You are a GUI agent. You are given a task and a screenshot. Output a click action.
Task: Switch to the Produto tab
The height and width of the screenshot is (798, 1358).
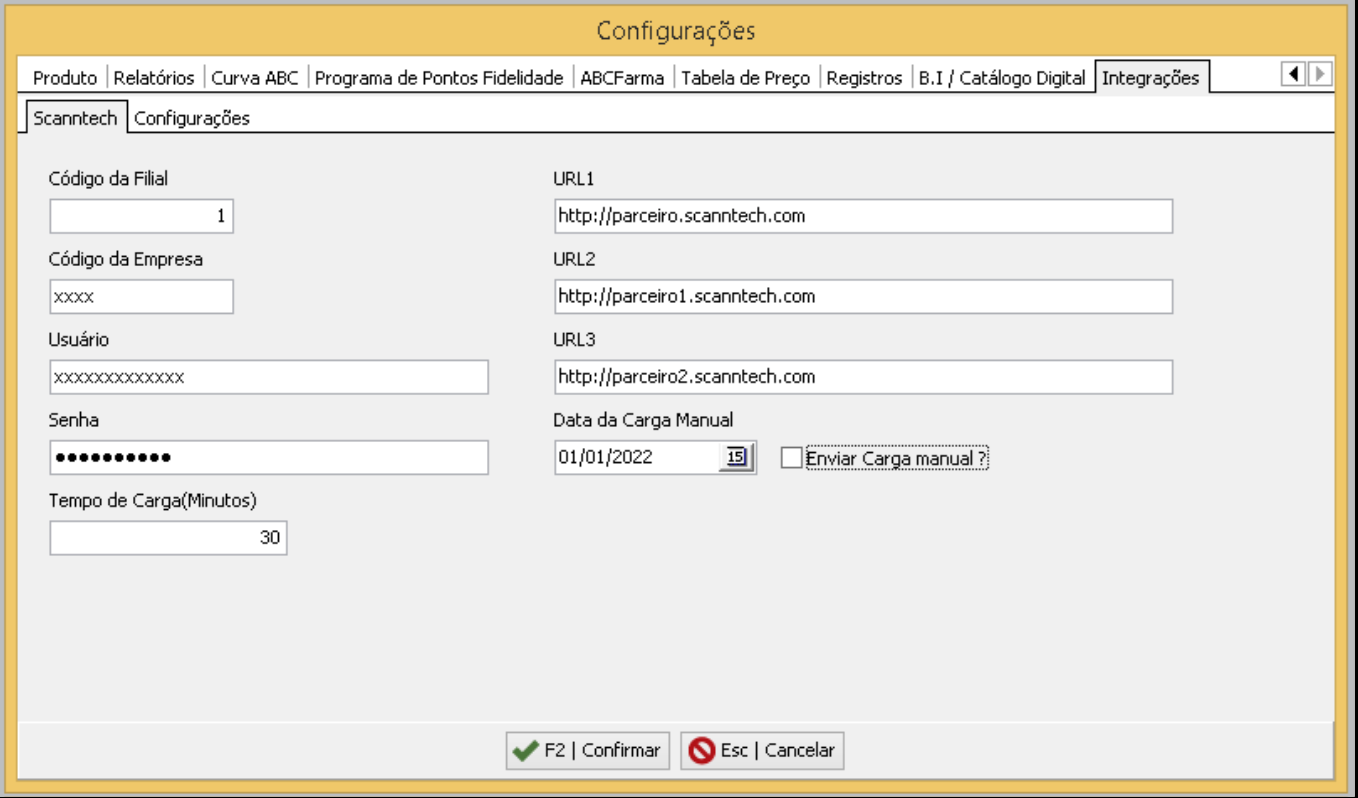click(65, 78)
